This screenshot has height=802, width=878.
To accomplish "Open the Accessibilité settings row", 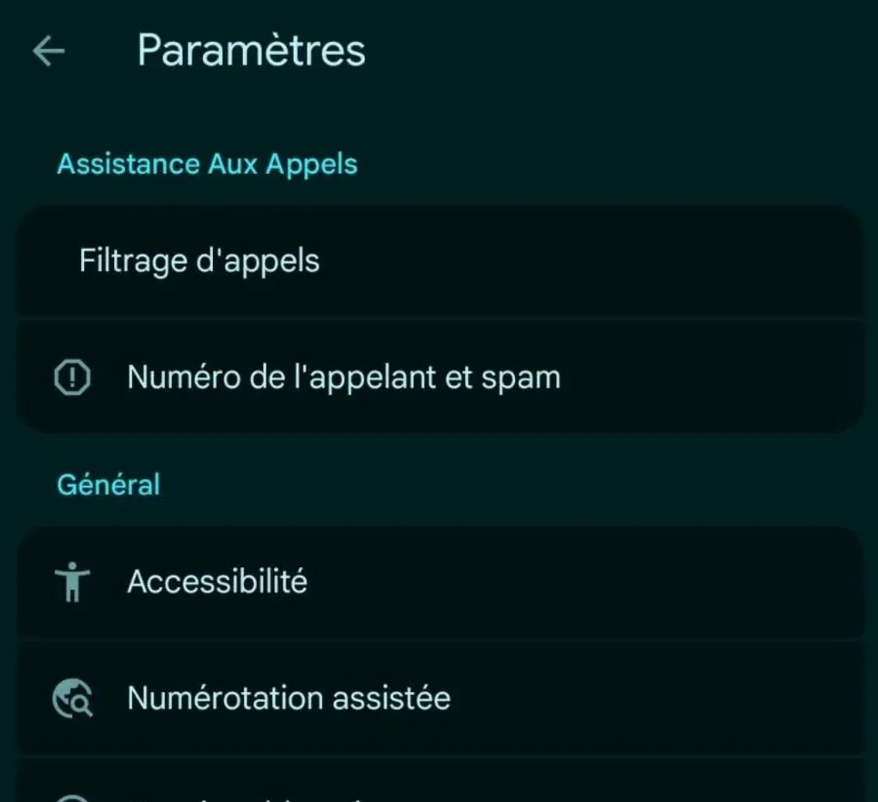I will (440, 583).
